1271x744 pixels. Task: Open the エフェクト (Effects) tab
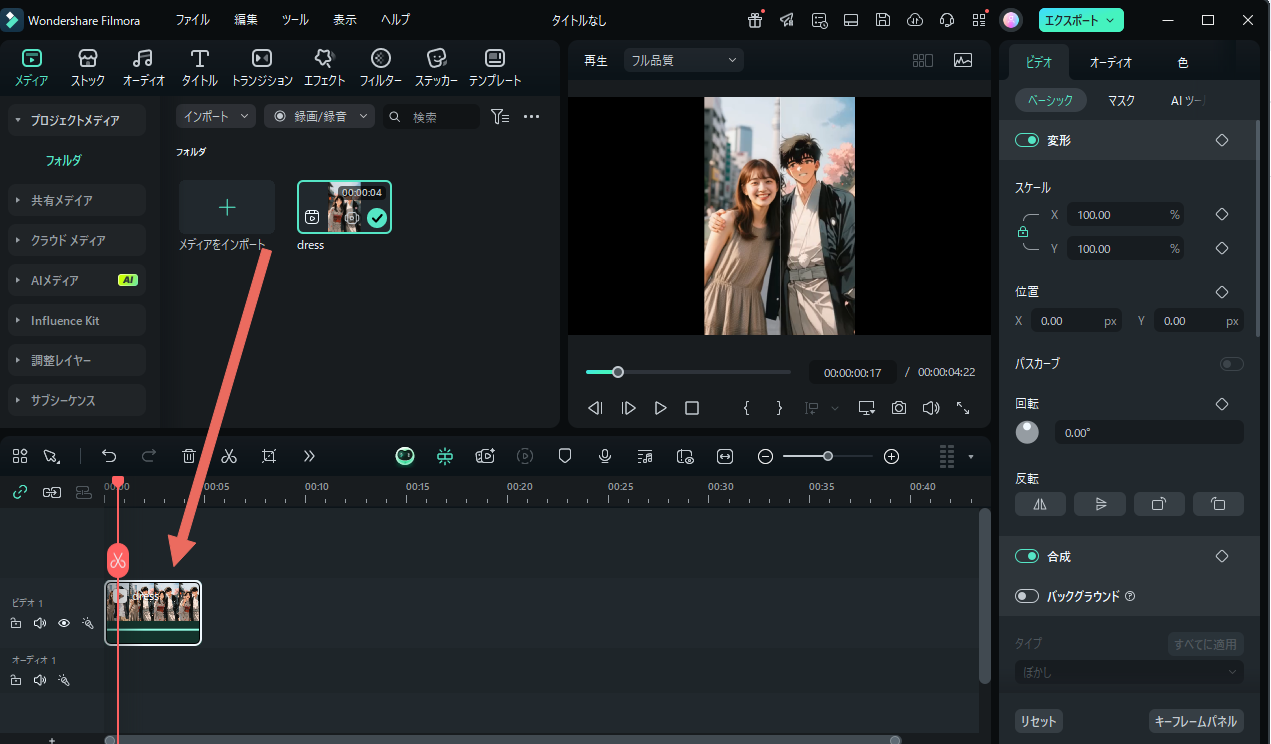[x=324, y=68]
